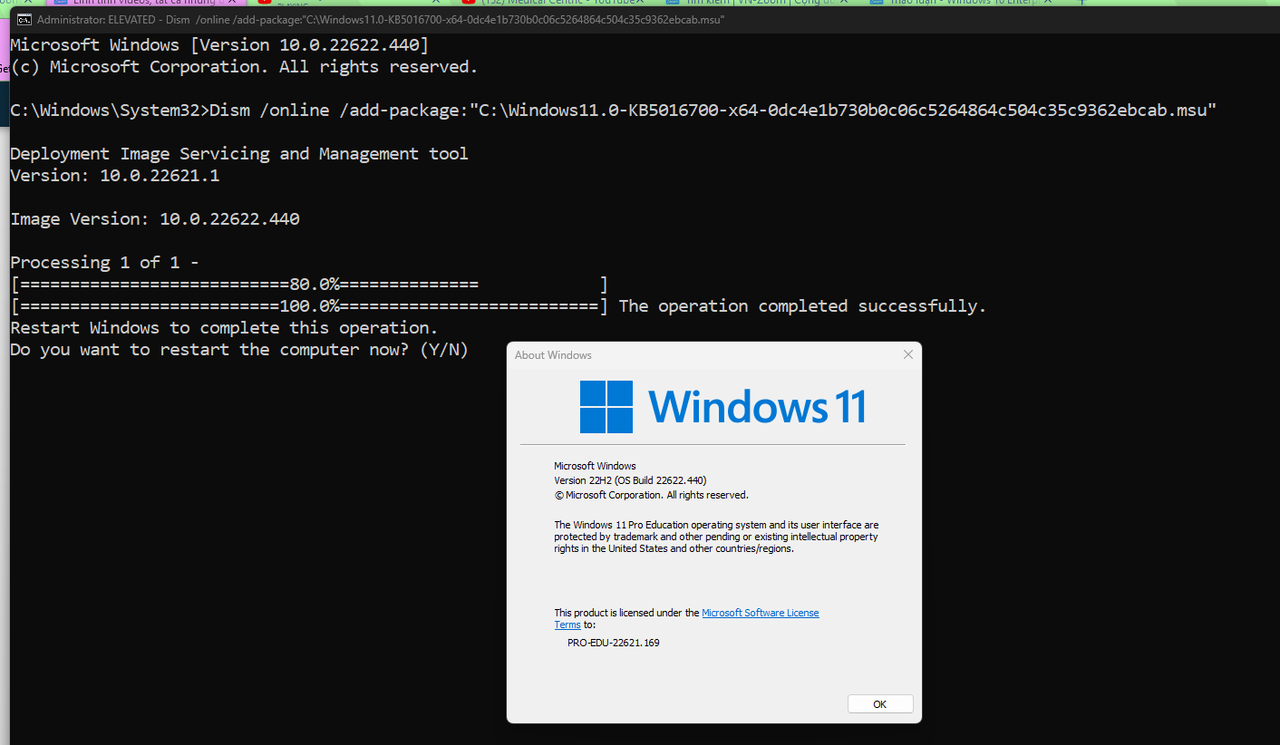Screen dimensions: 1280x745
Task: Click the 'PRO-EDU-22621.169' licensee text
Action: [613, 643]
